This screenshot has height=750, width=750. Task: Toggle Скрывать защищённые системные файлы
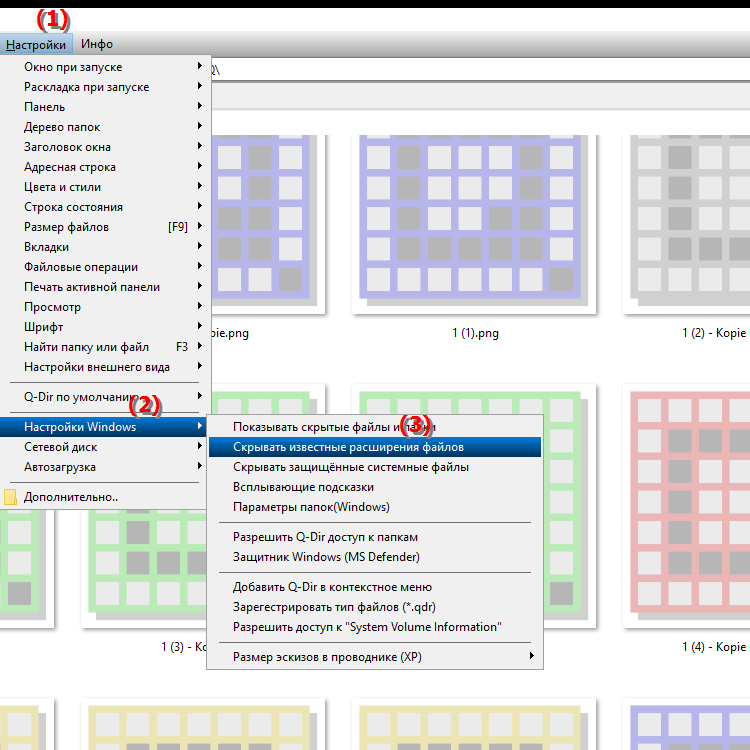[x=375, y=467]
